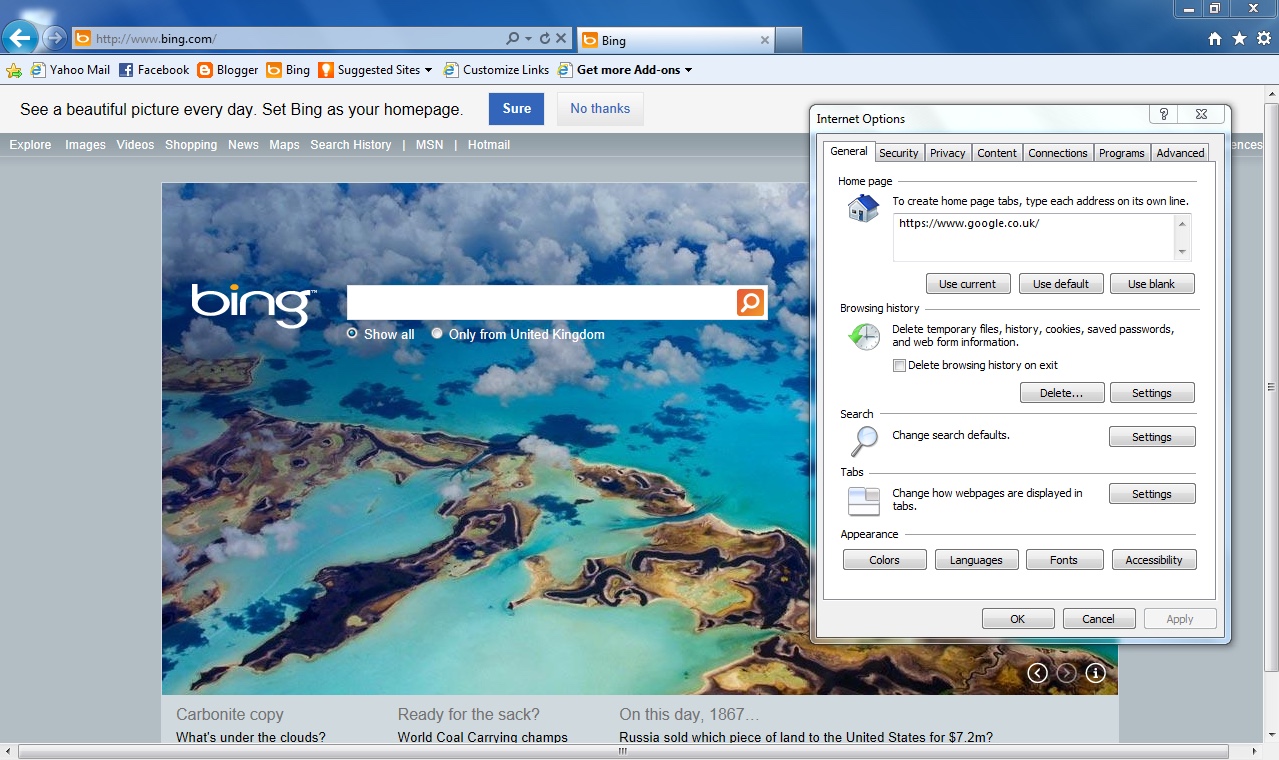This screenshot has width=1279, height=760.
Task: Click previous image arrow on Bing photo
Action: point(1038,673)
